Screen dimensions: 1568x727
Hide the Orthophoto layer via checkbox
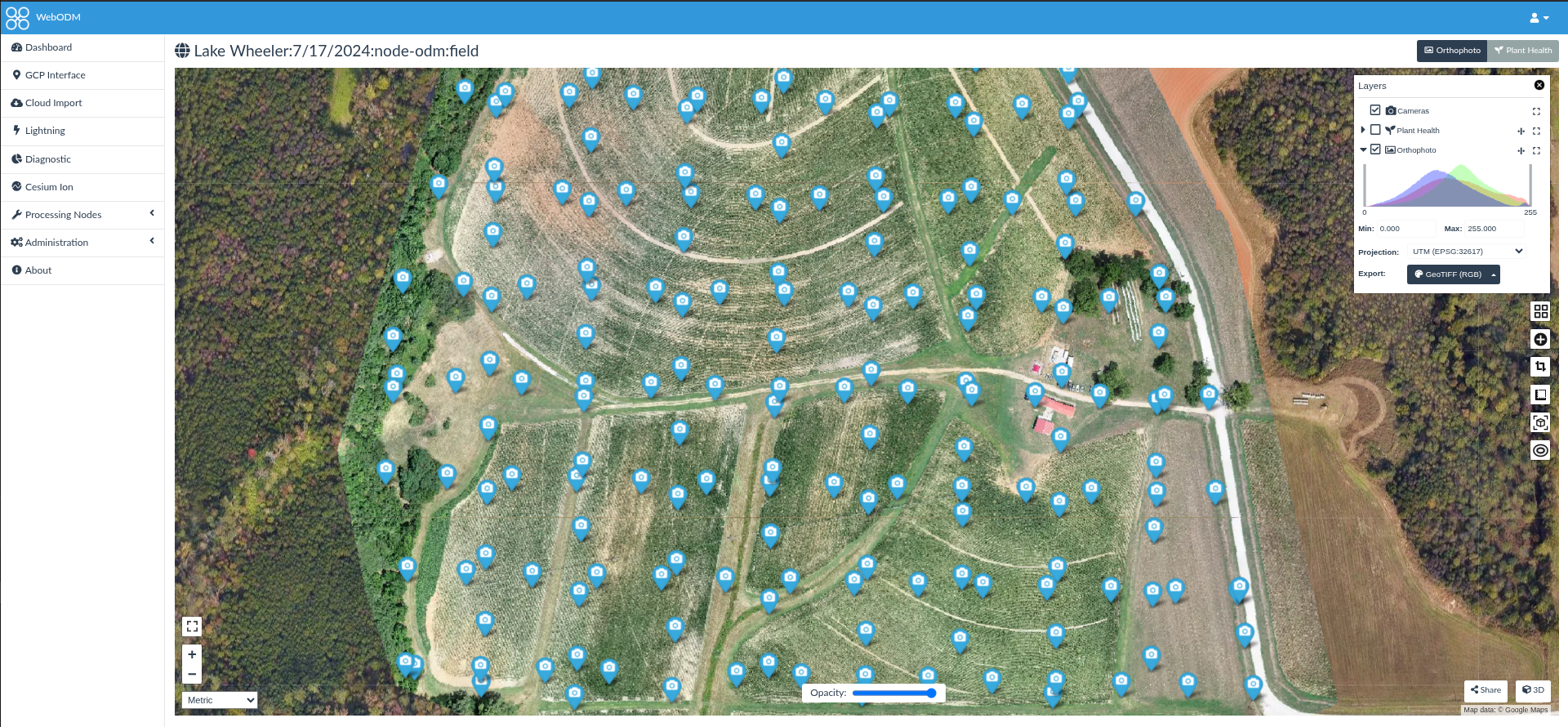coord(1375,149)
